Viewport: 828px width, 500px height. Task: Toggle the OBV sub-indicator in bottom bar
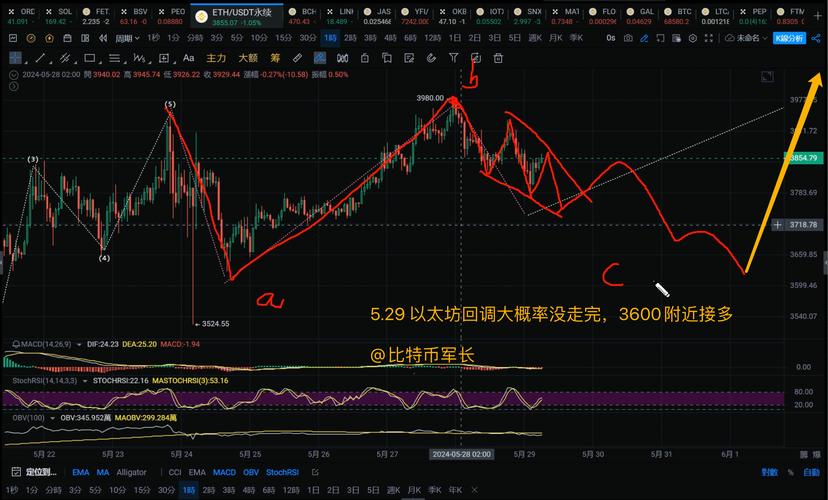tap(251, 473)
